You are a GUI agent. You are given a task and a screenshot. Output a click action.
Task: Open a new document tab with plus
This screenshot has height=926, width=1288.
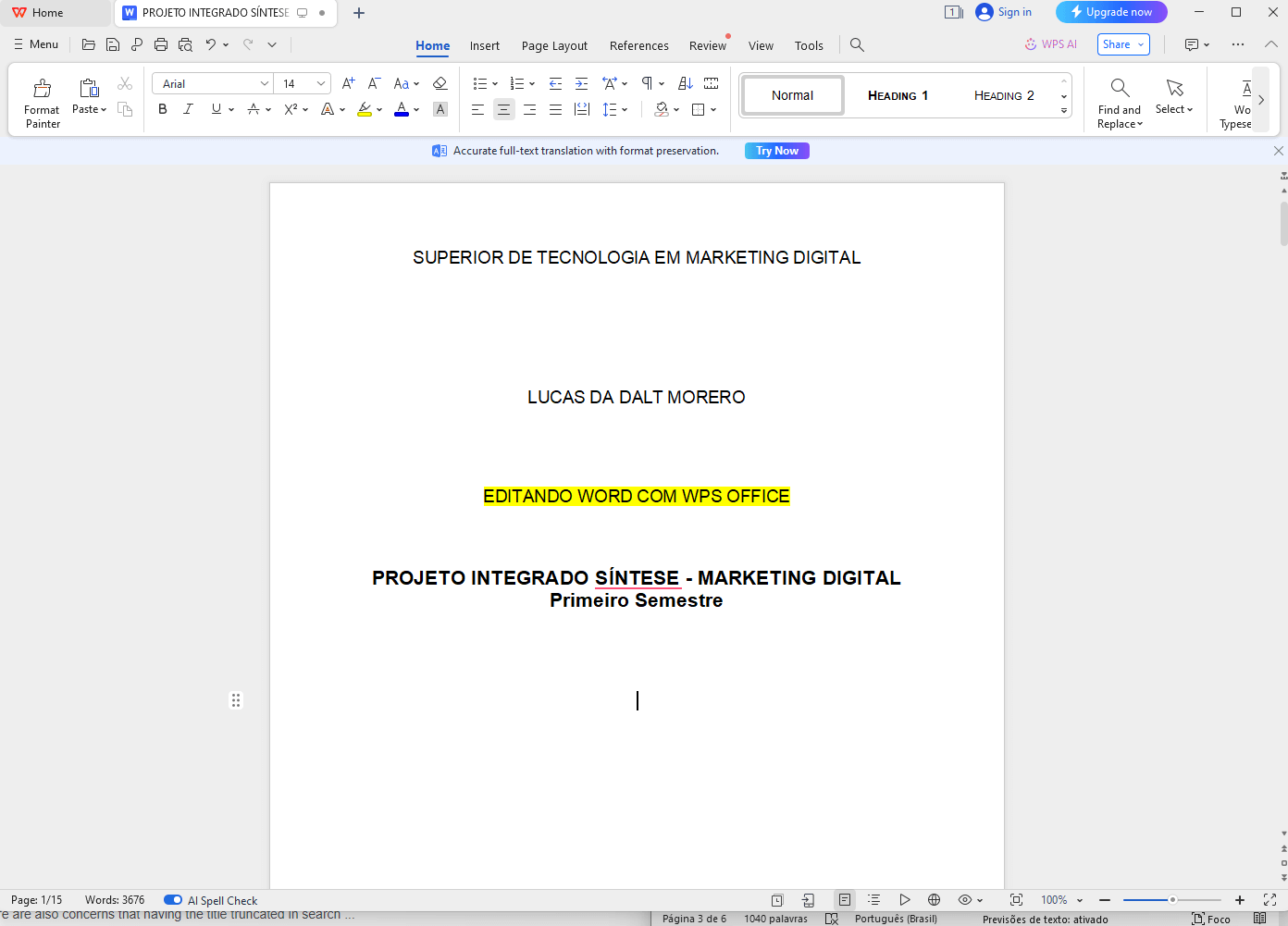coord(359,13)
